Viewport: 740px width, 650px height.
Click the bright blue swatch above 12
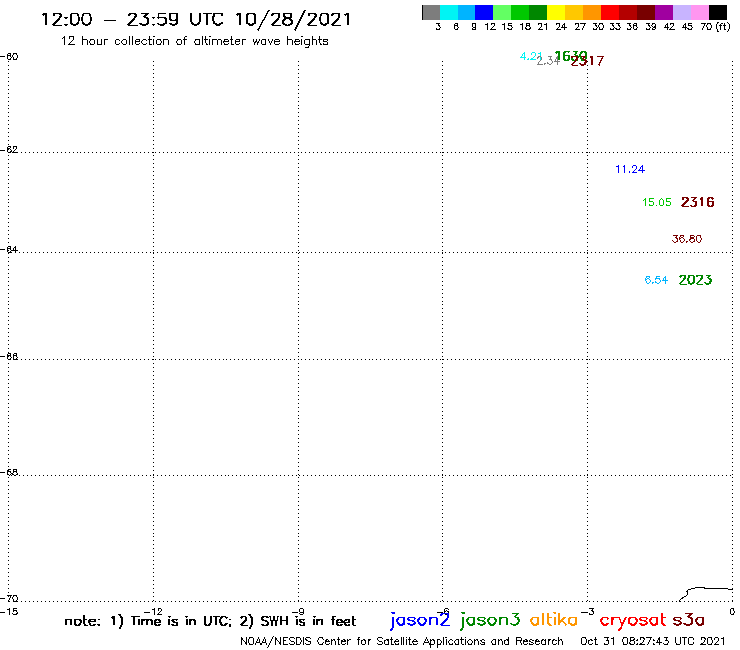tap(484, 12)
